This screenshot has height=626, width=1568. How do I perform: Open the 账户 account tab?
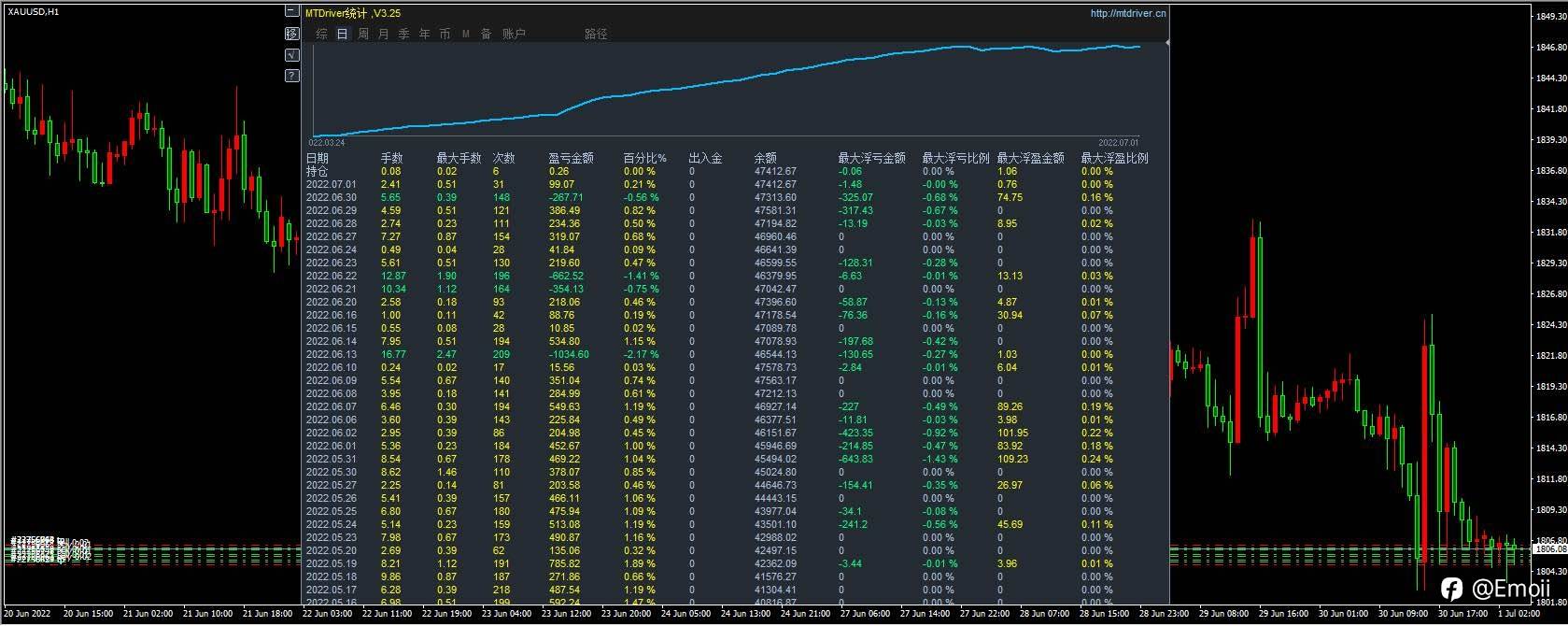click(x=514, y=34)
